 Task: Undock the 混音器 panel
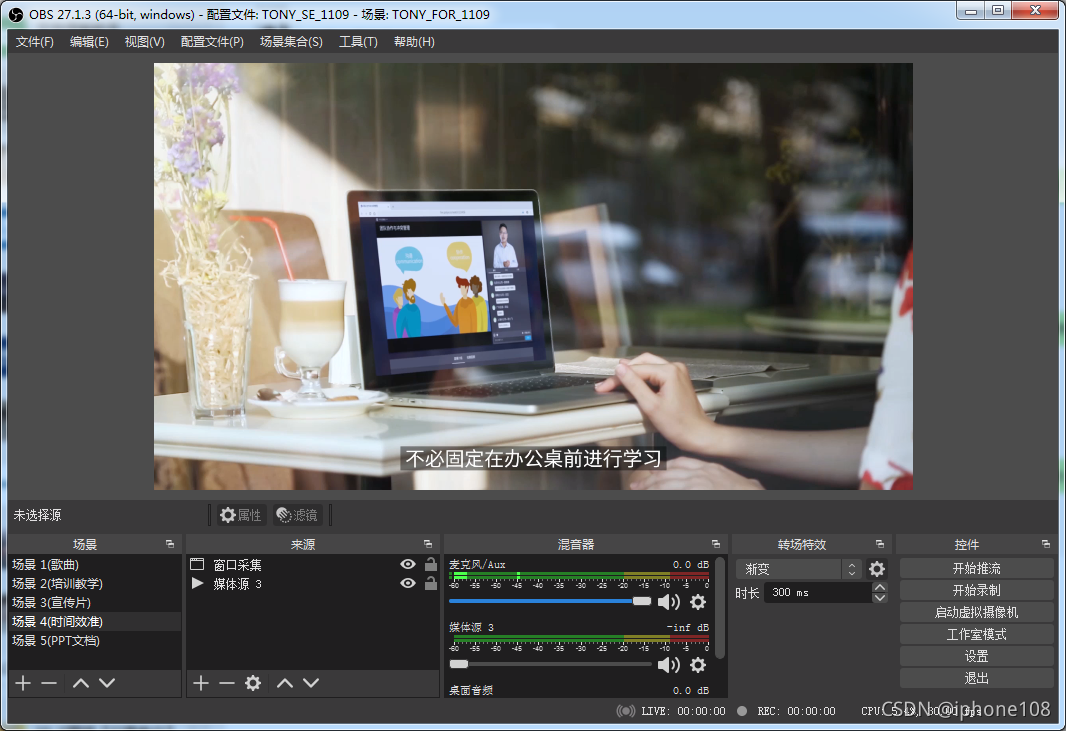pyautogui.click(x=716, y=544)
